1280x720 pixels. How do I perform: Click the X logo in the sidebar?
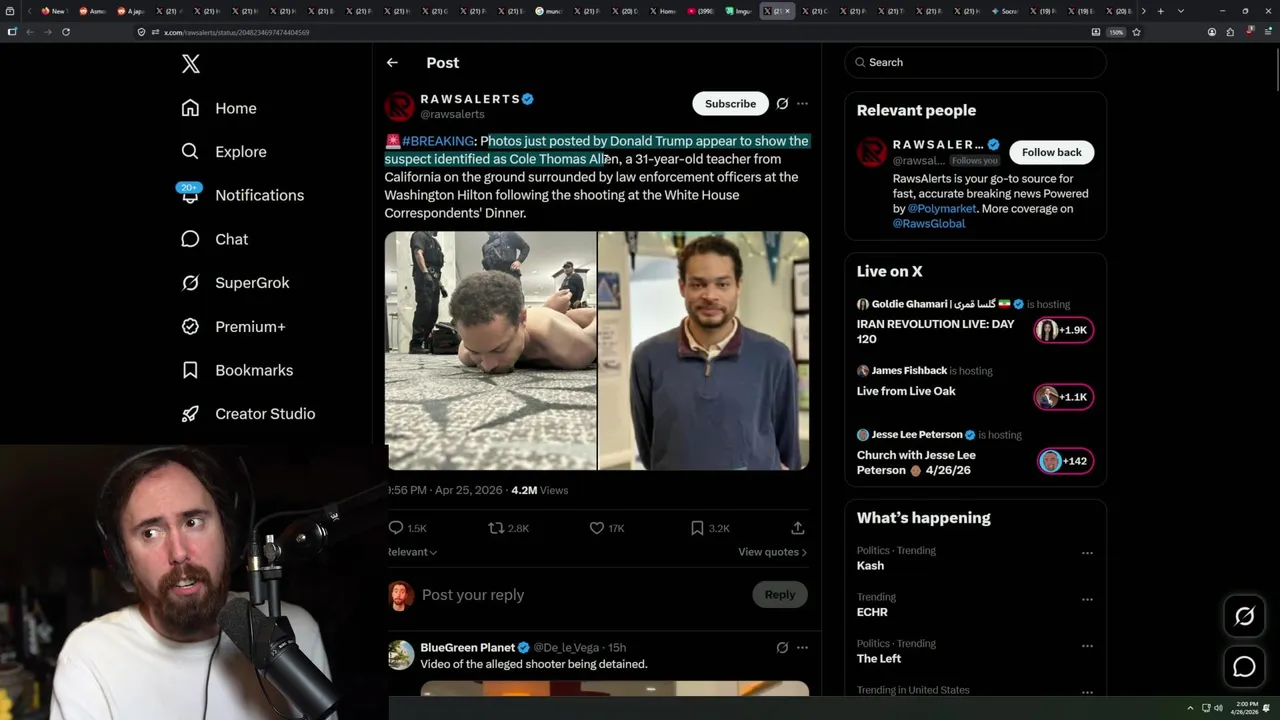pos(191,65)
